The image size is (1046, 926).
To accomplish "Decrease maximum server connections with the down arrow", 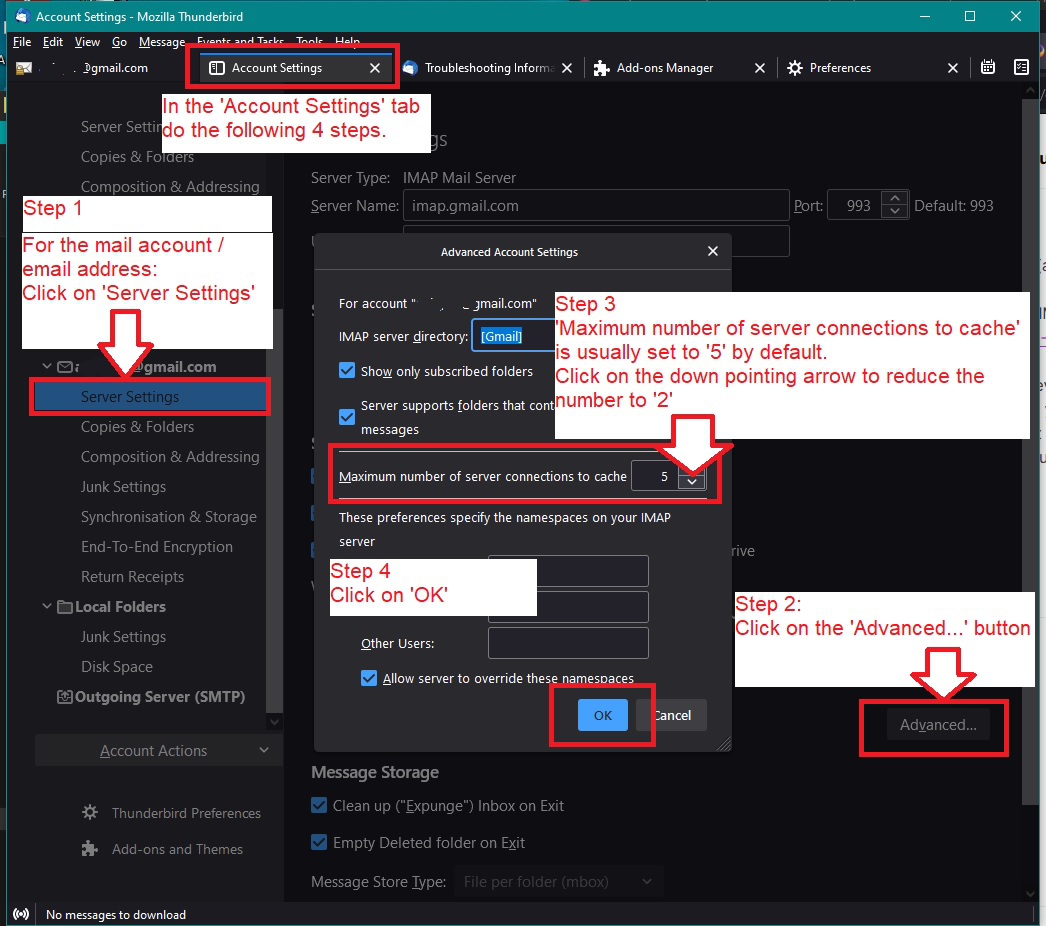I will 692,483.
